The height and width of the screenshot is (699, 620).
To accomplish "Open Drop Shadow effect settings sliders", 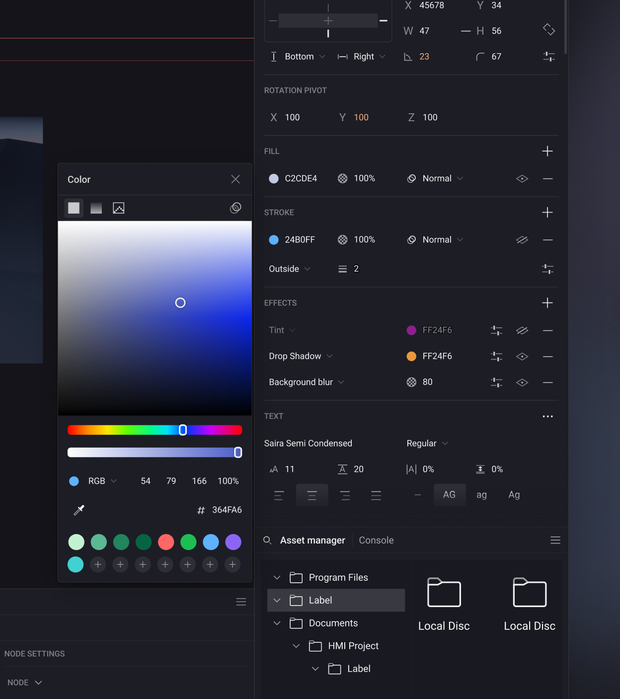I will [x=497, y=356].
